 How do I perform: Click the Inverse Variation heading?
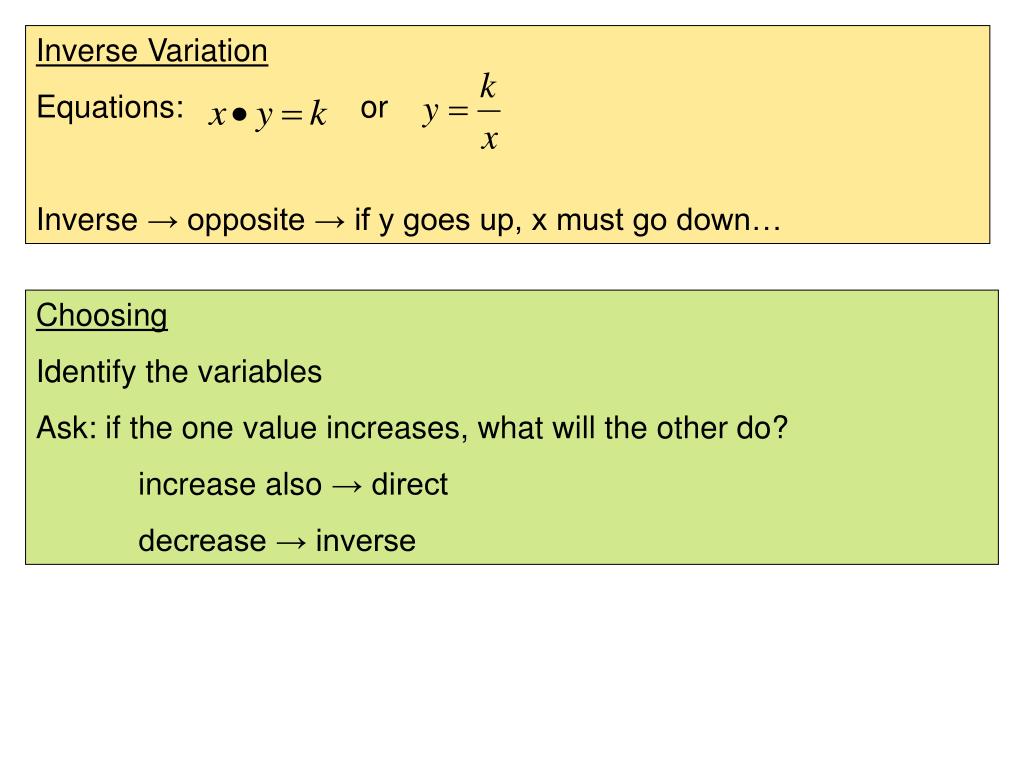point(152,51)
